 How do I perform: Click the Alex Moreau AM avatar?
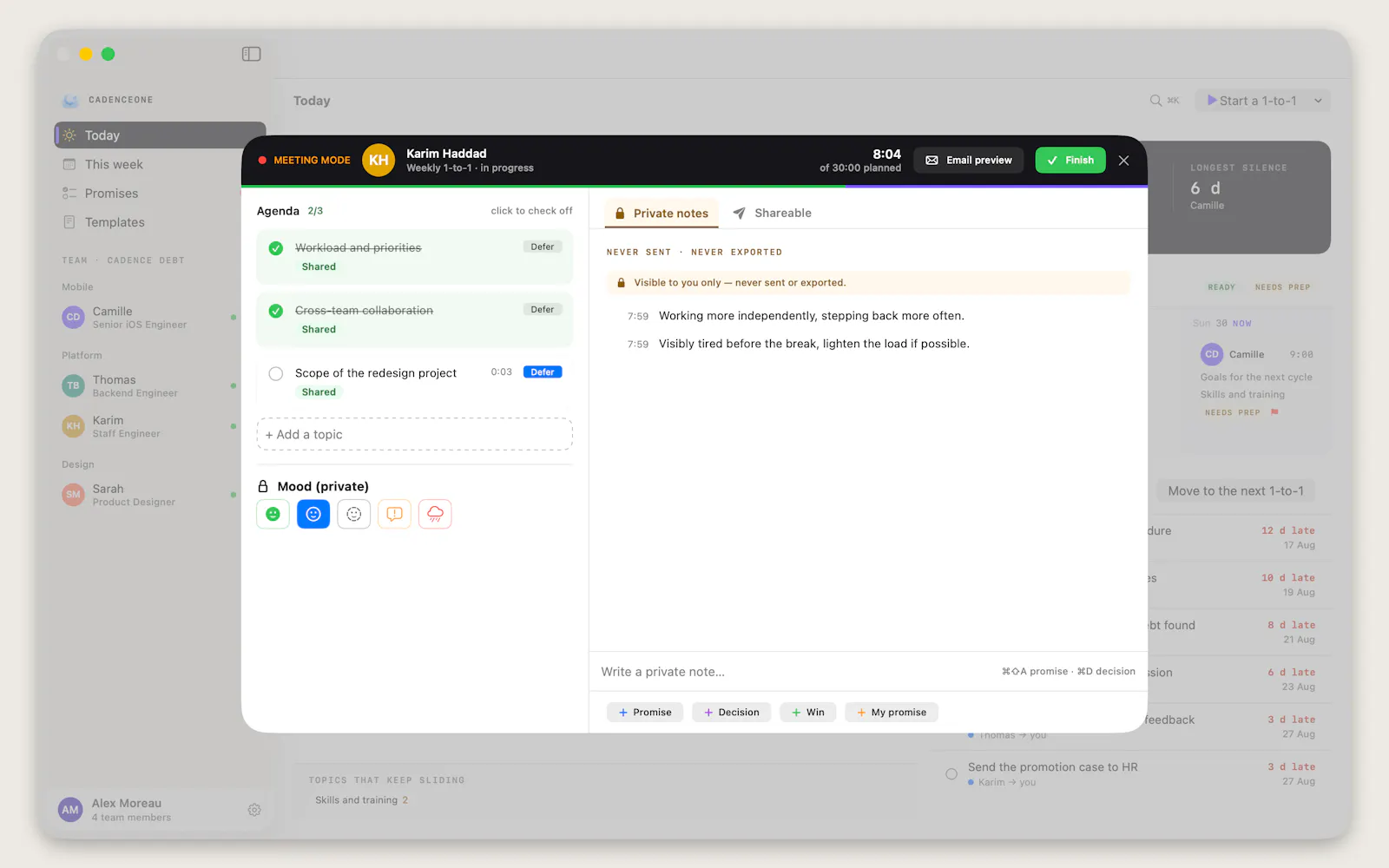tap(70, 810)
